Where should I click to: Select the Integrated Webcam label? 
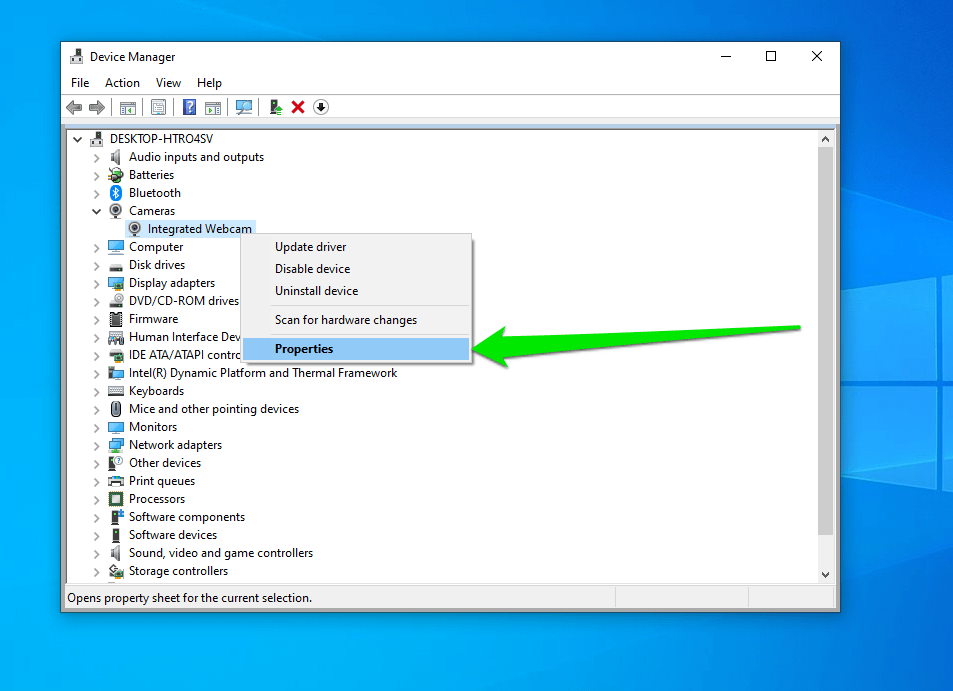click(199, 229)
